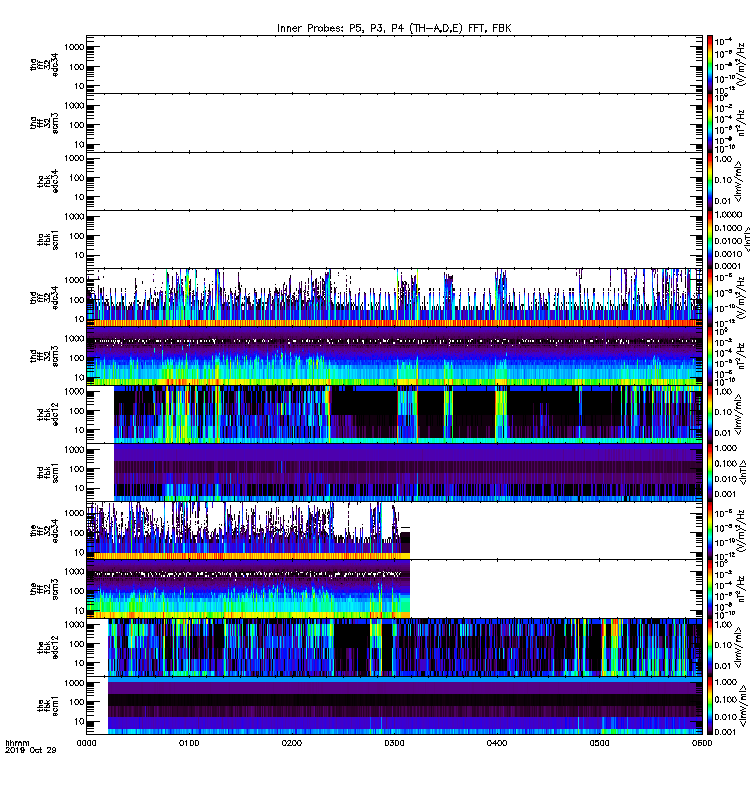This screenshot has height=800, width=750.
Task: Click the the fbk scm1 spectrogram panel
Action: click(394, 705)
